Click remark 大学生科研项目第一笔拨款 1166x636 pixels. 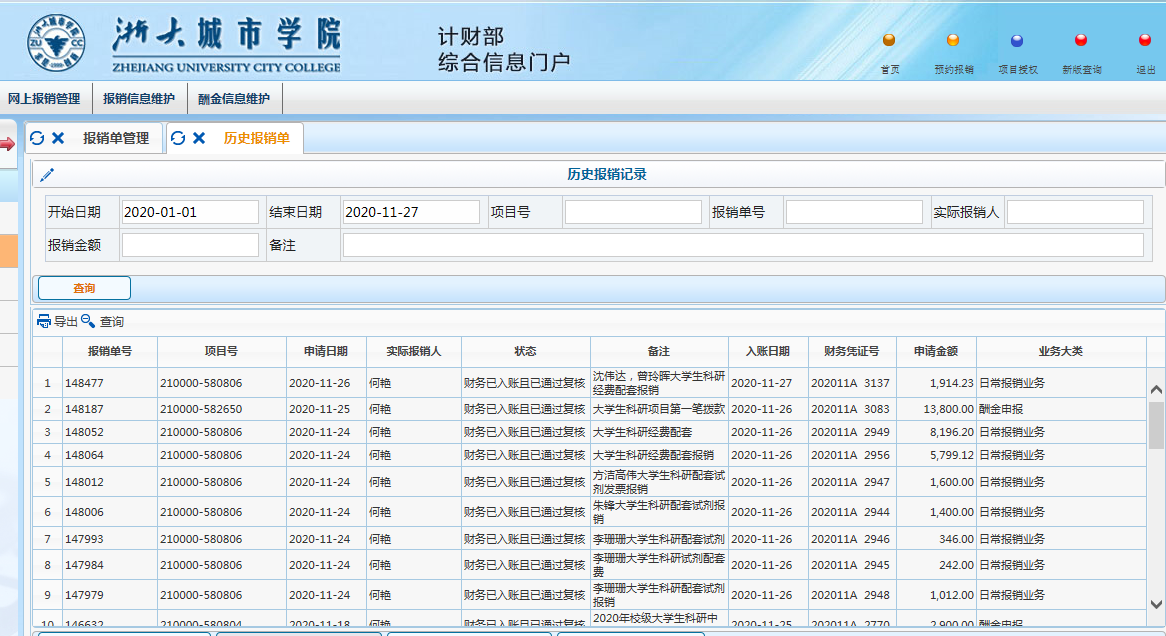[x=659, y=409]
